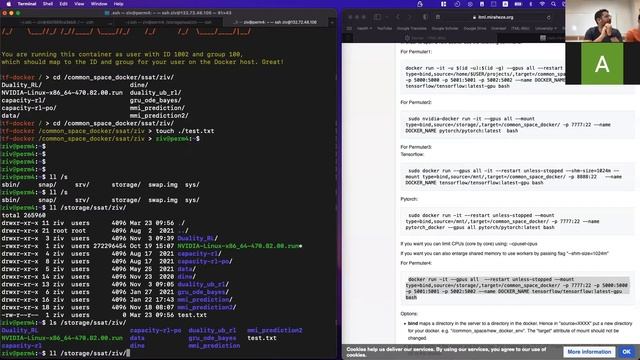Click 'ls /storage/ssat/ziv/' command line

[x=64, y=323]
